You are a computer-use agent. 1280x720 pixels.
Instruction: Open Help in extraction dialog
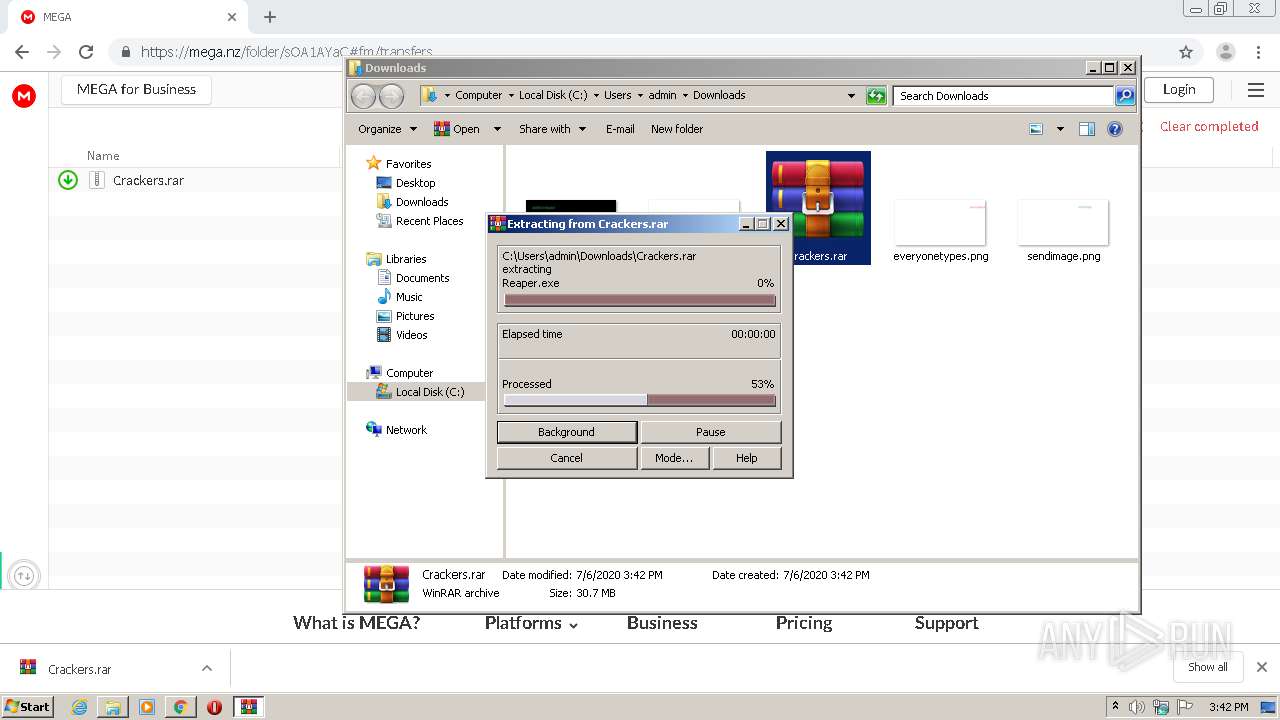point(747,458)
